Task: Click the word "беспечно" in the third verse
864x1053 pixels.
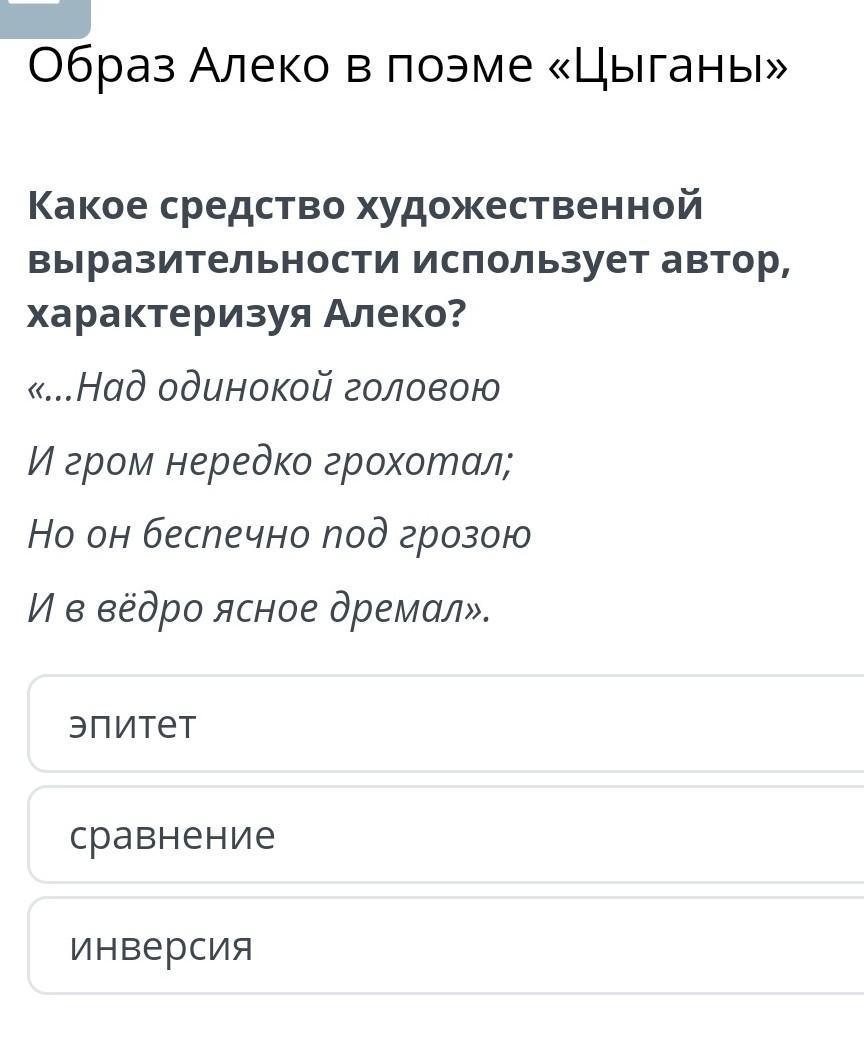Action: click(x=226, y=535)
